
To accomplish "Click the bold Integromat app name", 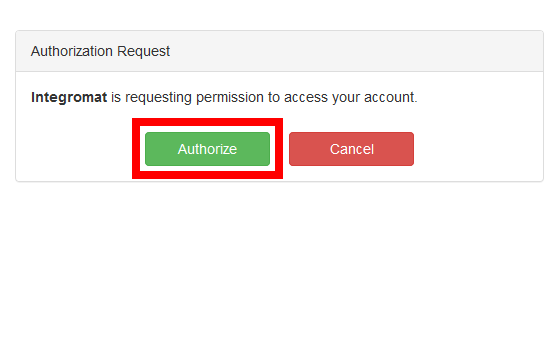I will pyautogui.click(x=69, y=97).
